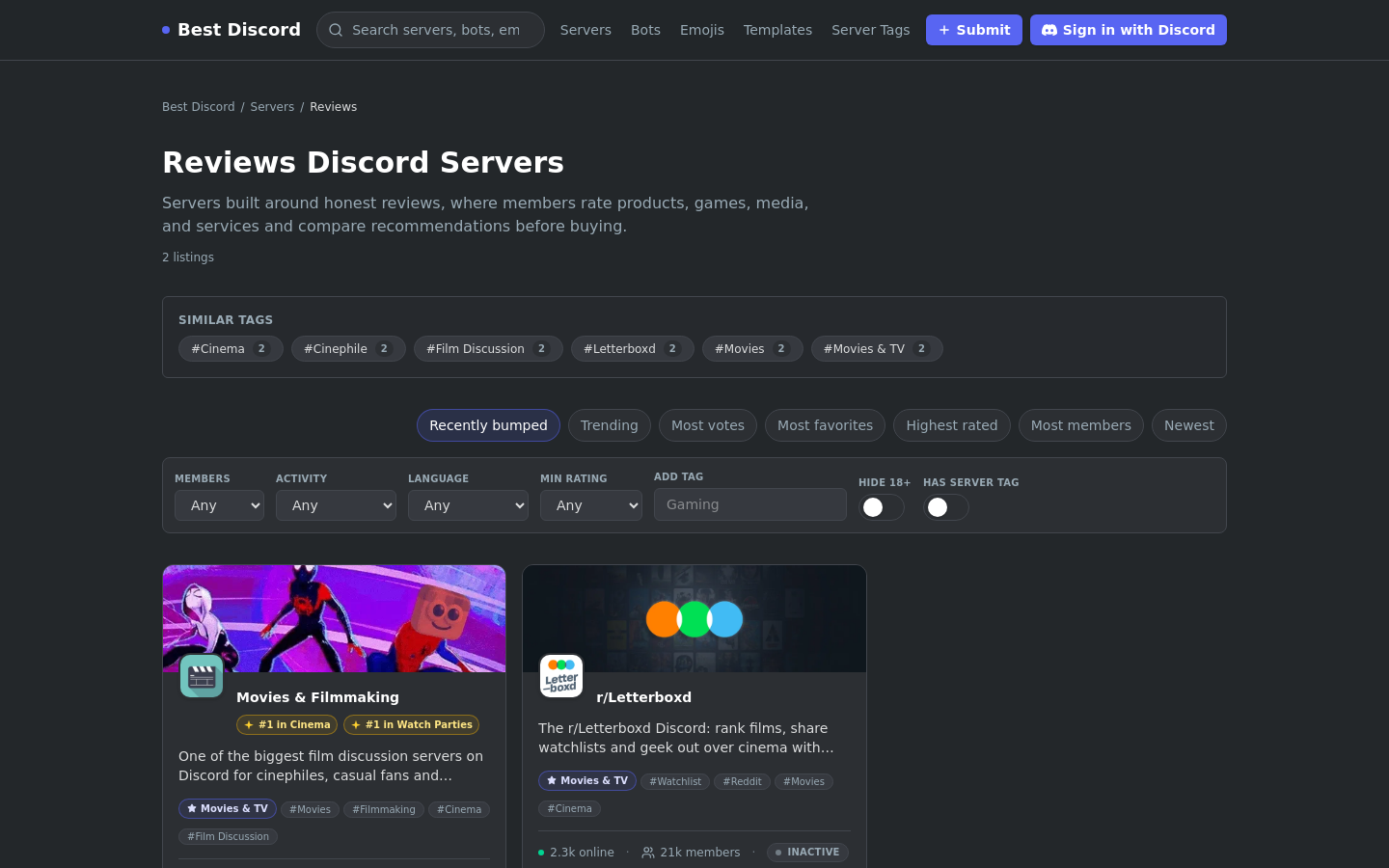1389x868 pixels.
Task: Click the Add Tag input field
Action: pyautogui.click(x=750, y=504)
